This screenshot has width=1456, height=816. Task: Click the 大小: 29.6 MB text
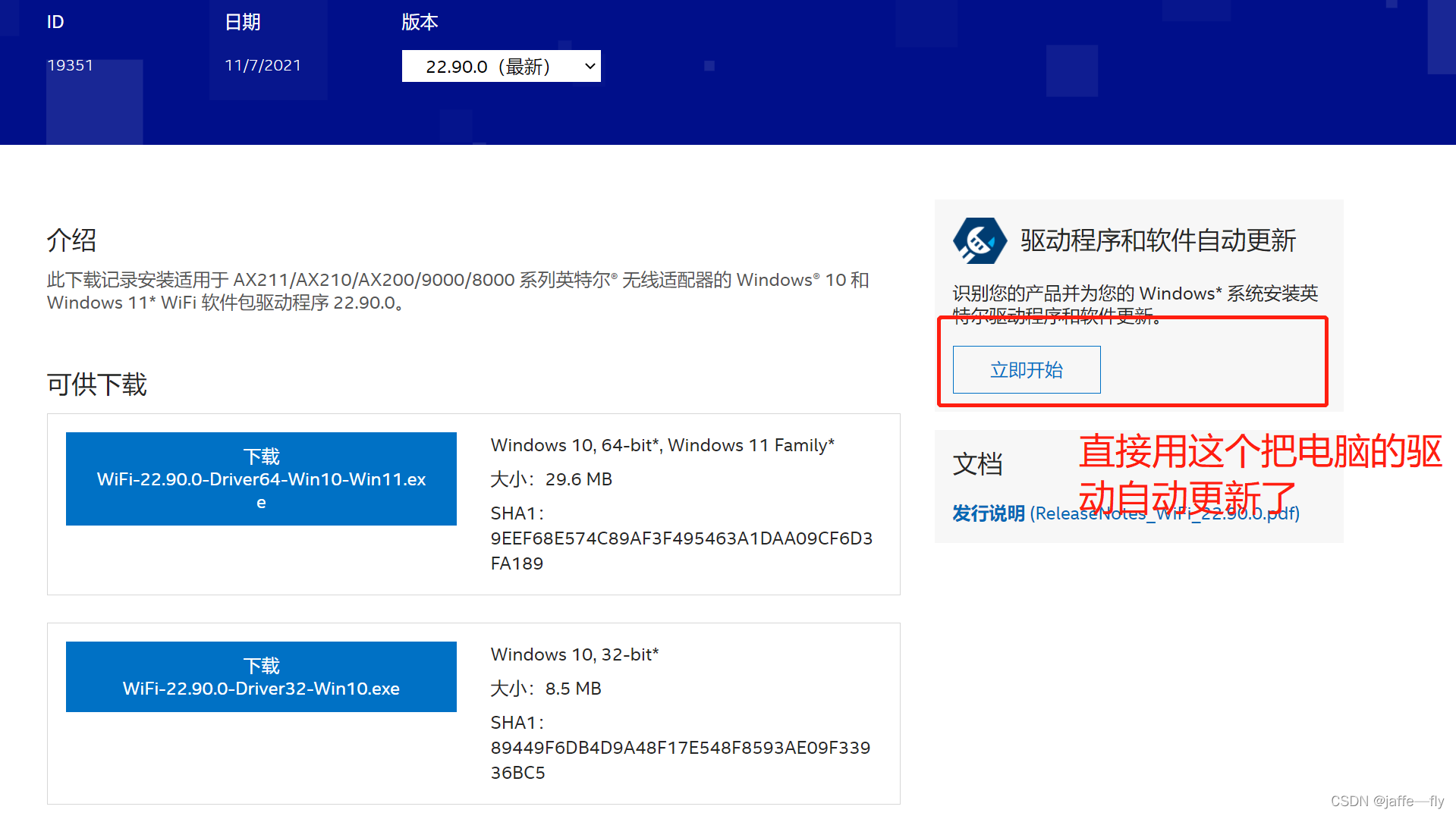[x=551, y=479]
